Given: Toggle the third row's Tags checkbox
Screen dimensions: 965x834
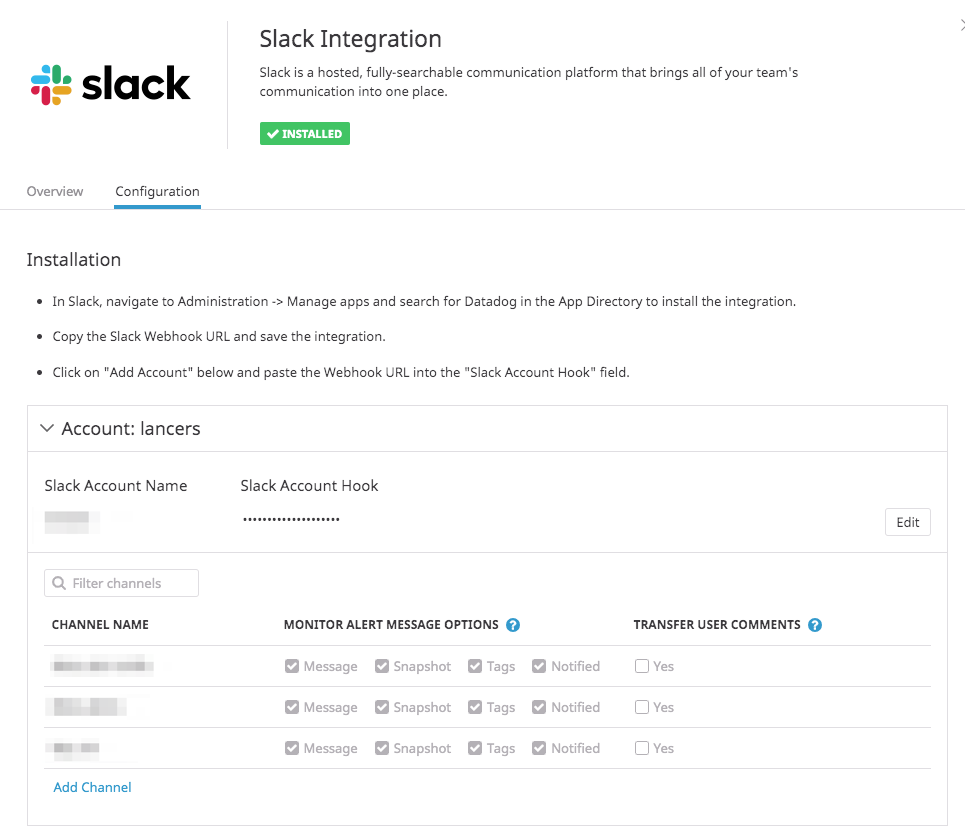Looking at the screenshot, I should [x=475, y=748].
